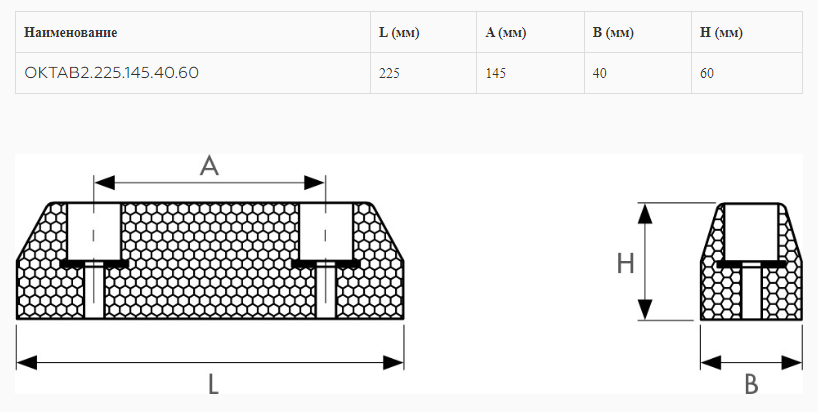Select the 40 value in B column
The width and height of the screenshot is (818, 412).
point(637,73)
